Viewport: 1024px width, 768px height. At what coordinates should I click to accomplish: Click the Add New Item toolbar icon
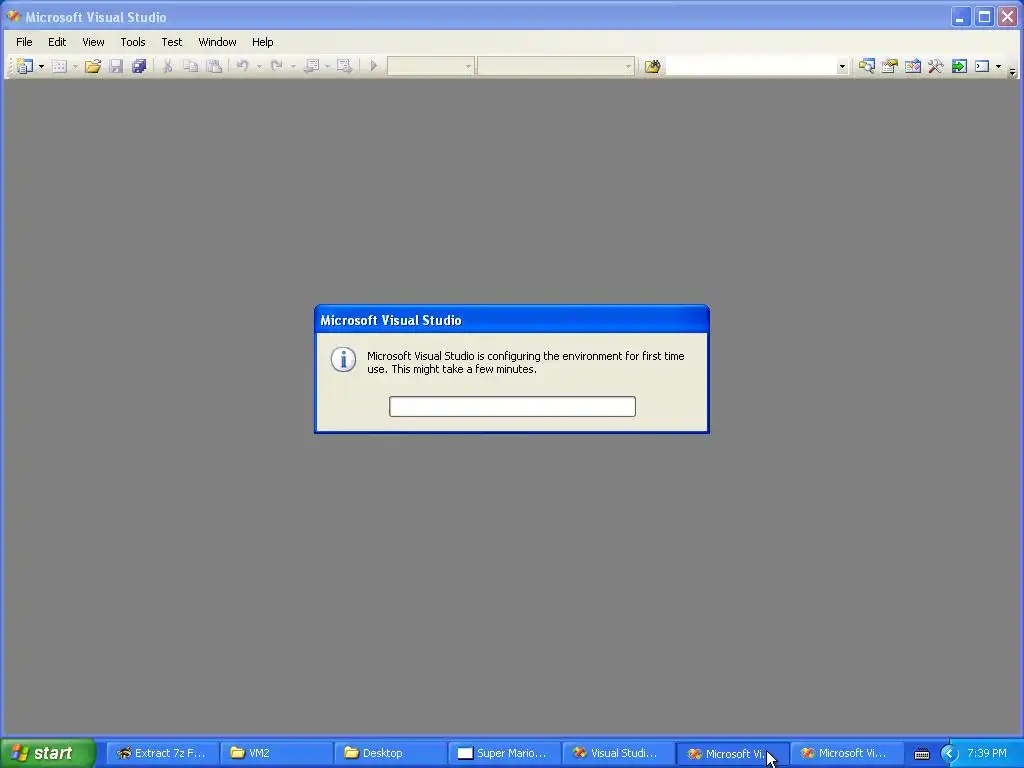59,66
